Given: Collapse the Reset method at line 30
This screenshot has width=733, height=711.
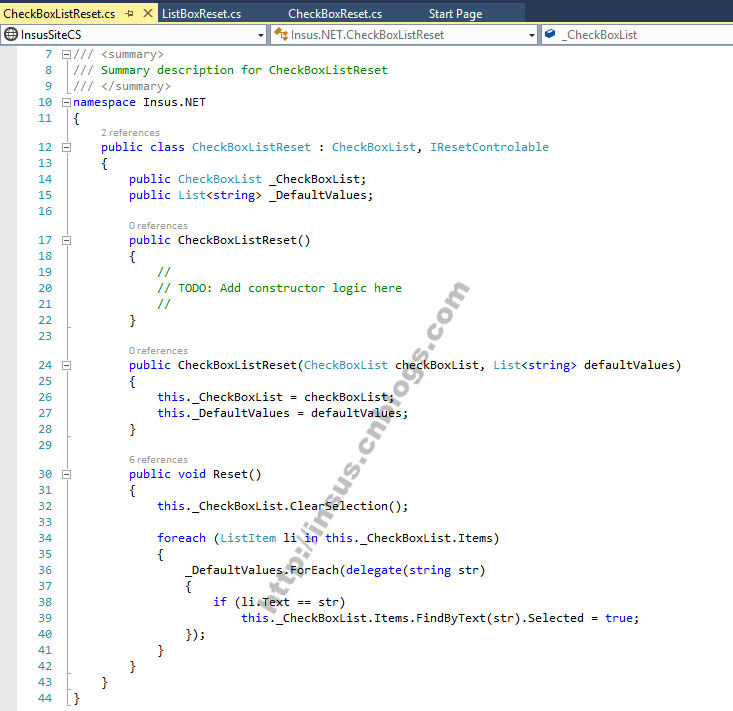Looking at the screenshot, I should coord(66,474).
